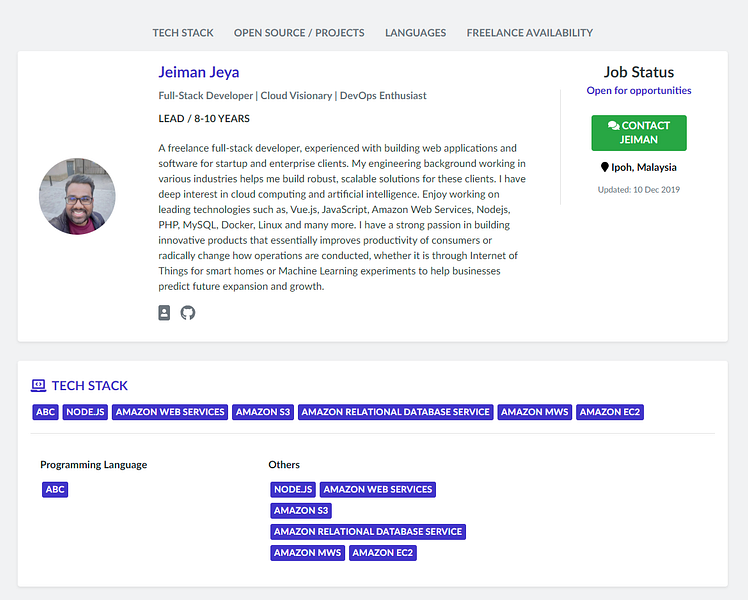This screenshot has width=748, height=600.
Task: Click the location pin icon near Ipoh
Action: coord(605,168)
